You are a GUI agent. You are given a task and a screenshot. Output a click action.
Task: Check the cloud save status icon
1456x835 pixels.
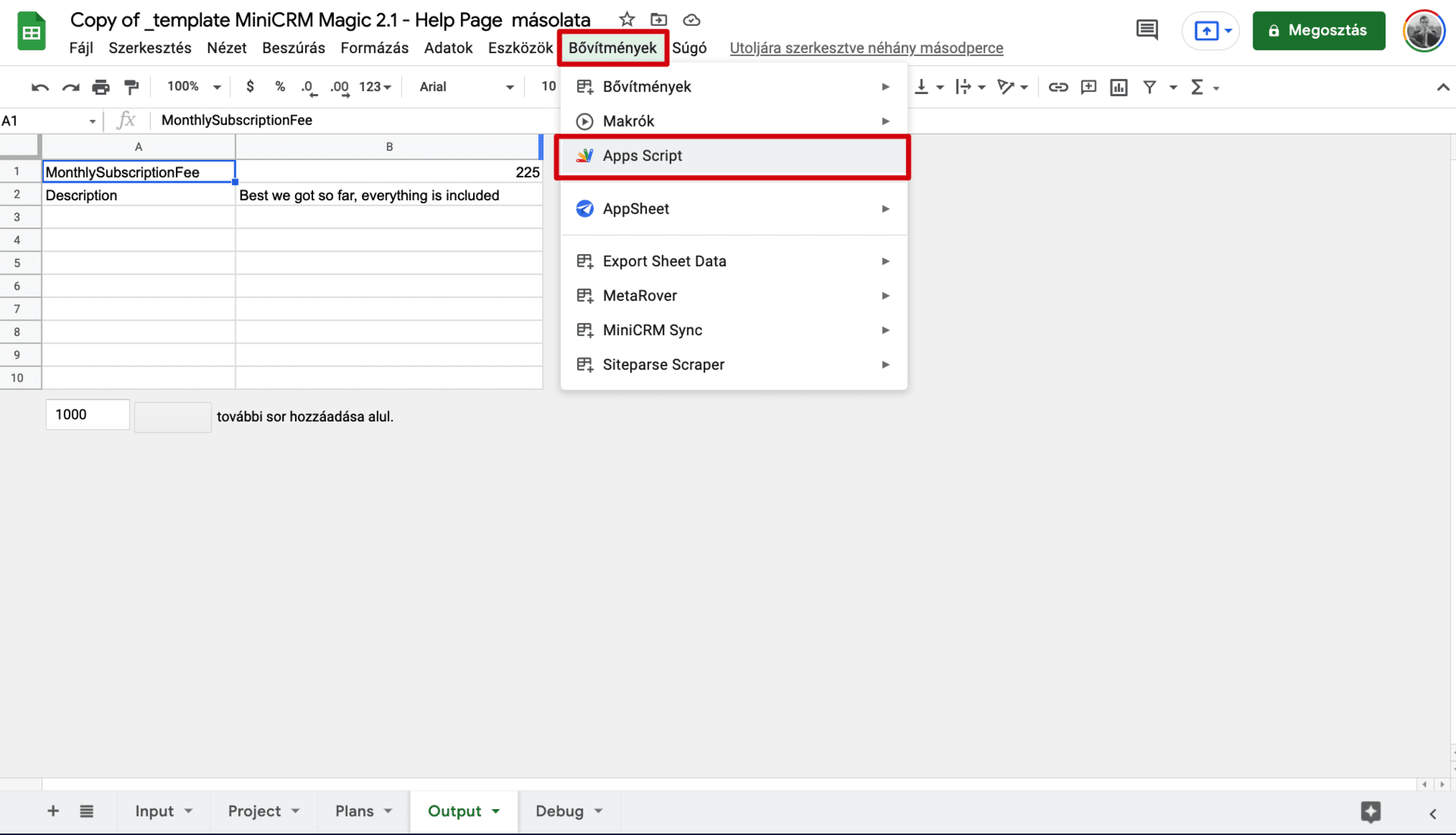[x=691, y=20]
